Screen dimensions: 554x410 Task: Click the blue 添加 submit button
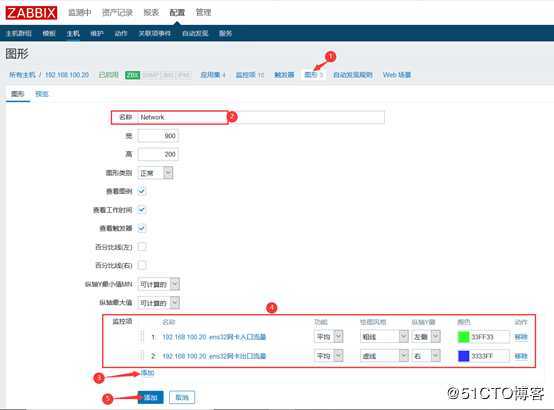[x=151, y=397]
